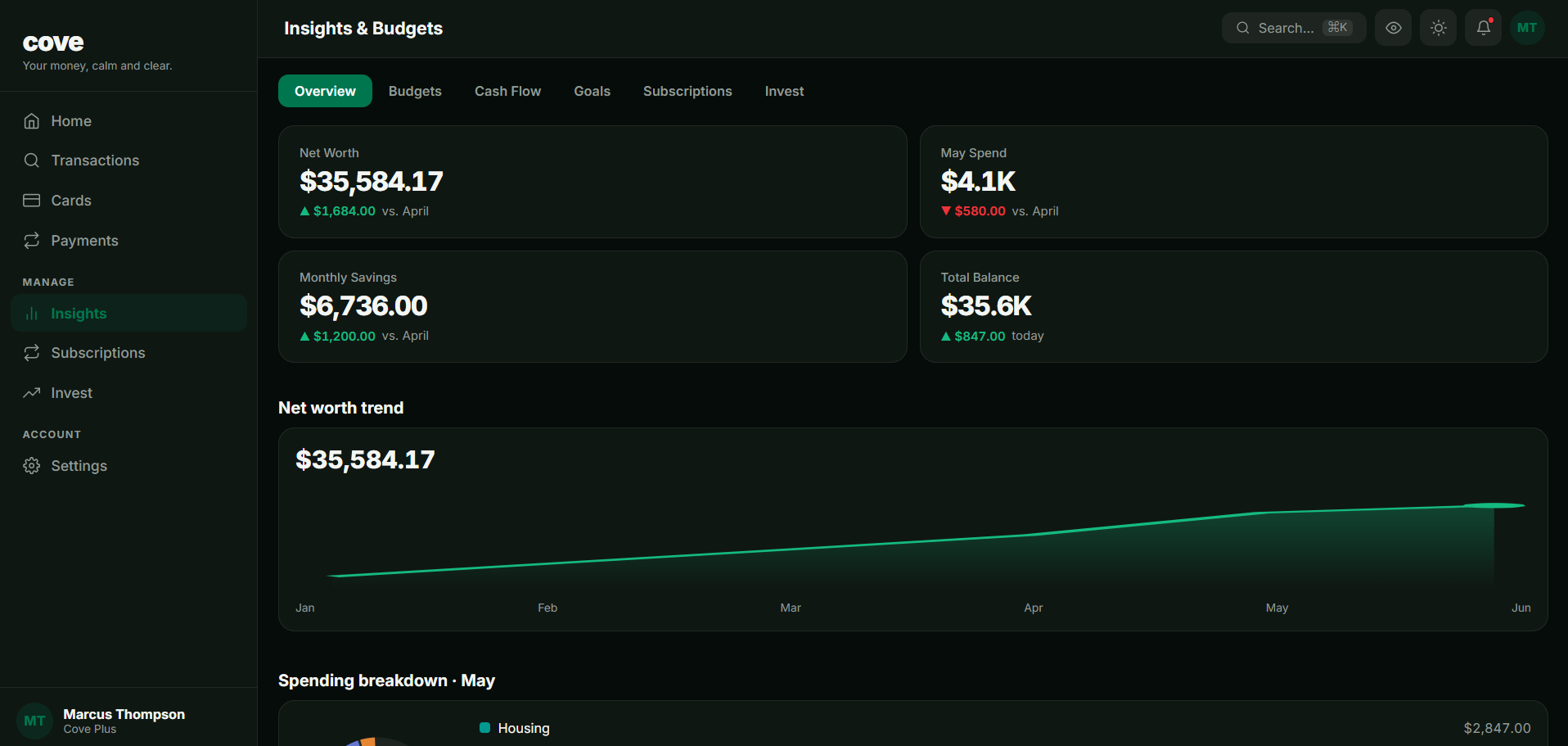The width and height of the screenshot is (1568, 746).
Task: Click the up arrow next to $1,200.00
Action: coord(304,336)
